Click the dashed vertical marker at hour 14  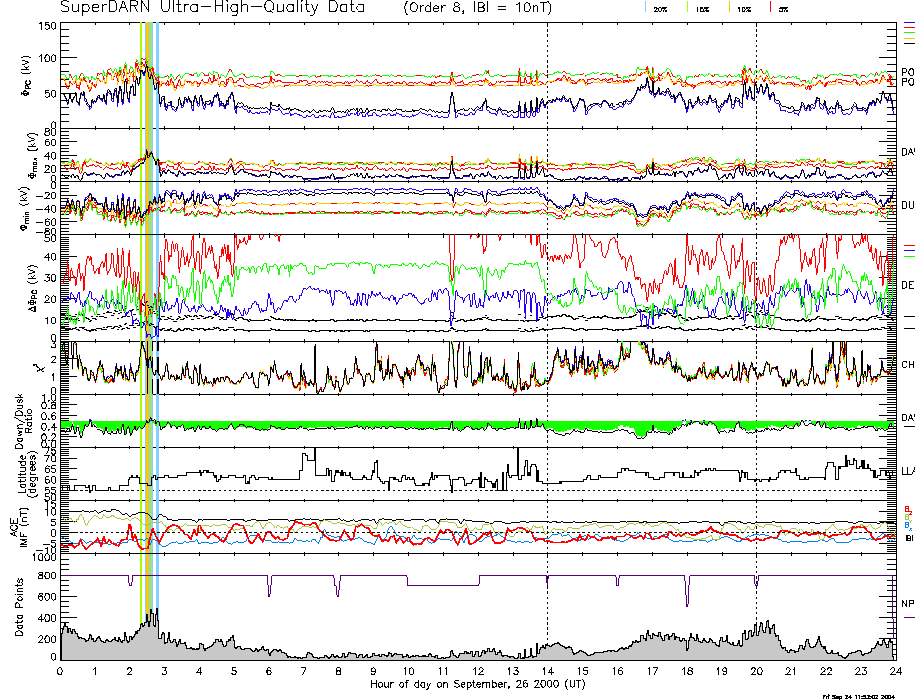point(547,340)
